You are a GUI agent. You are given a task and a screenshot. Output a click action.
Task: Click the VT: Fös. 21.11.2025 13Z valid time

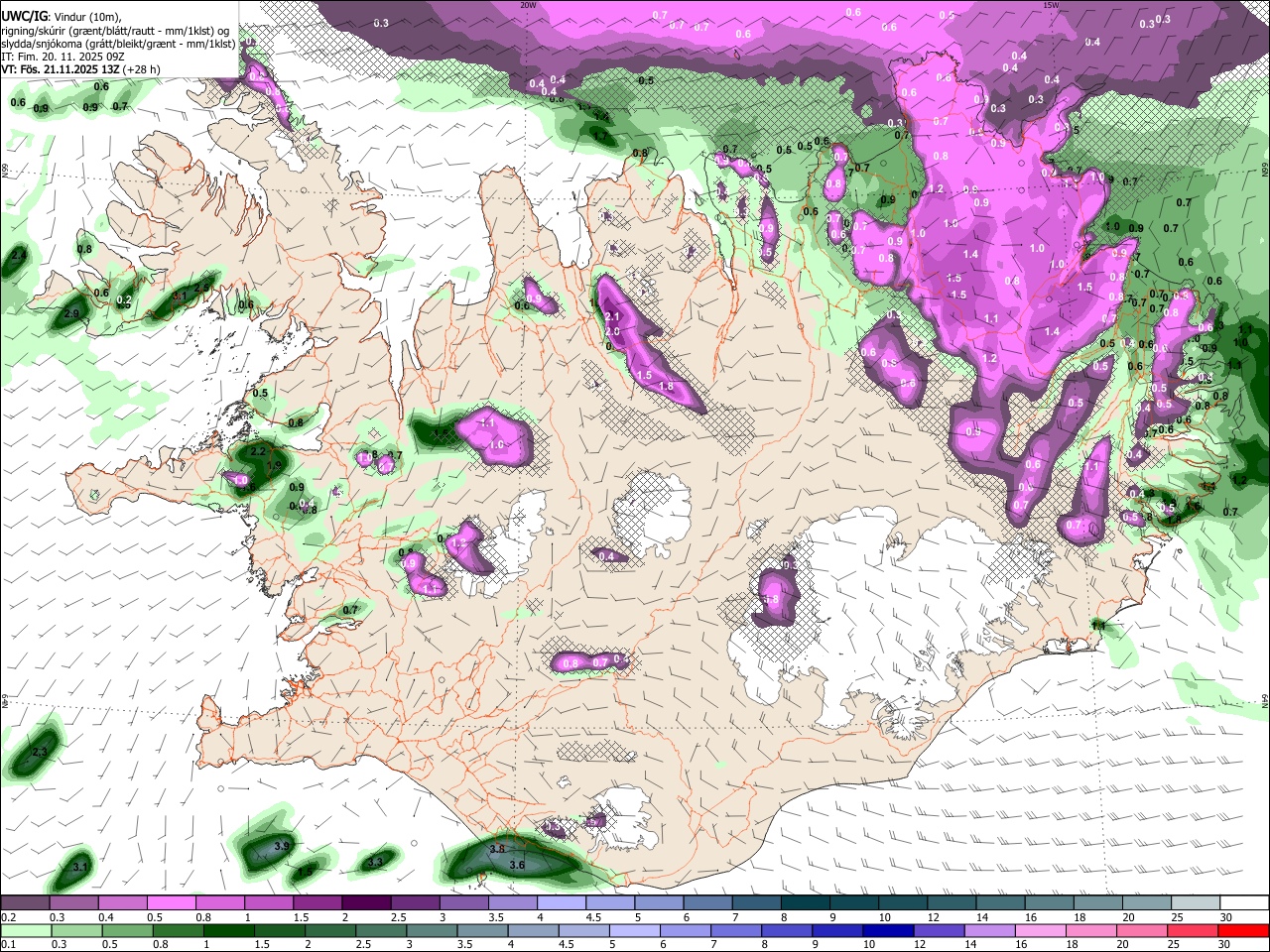click(x=61, y=69)
